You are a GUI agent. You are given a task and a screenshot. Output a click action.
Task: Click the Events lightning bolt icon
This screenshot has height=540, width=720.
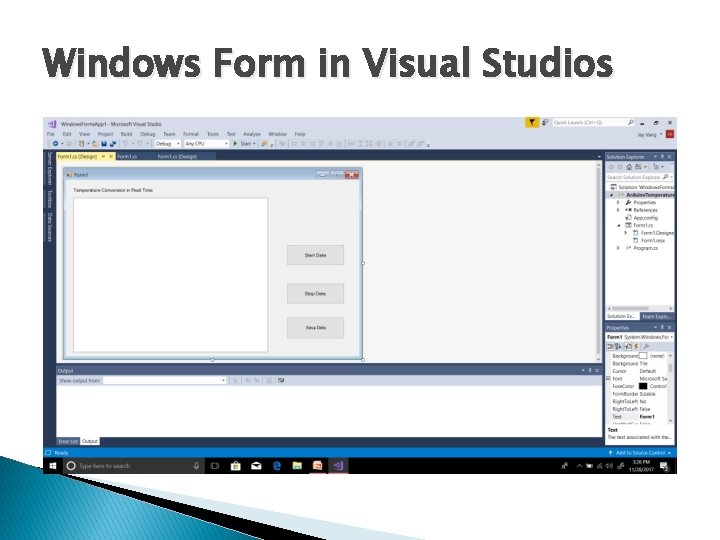click(636, 347)
